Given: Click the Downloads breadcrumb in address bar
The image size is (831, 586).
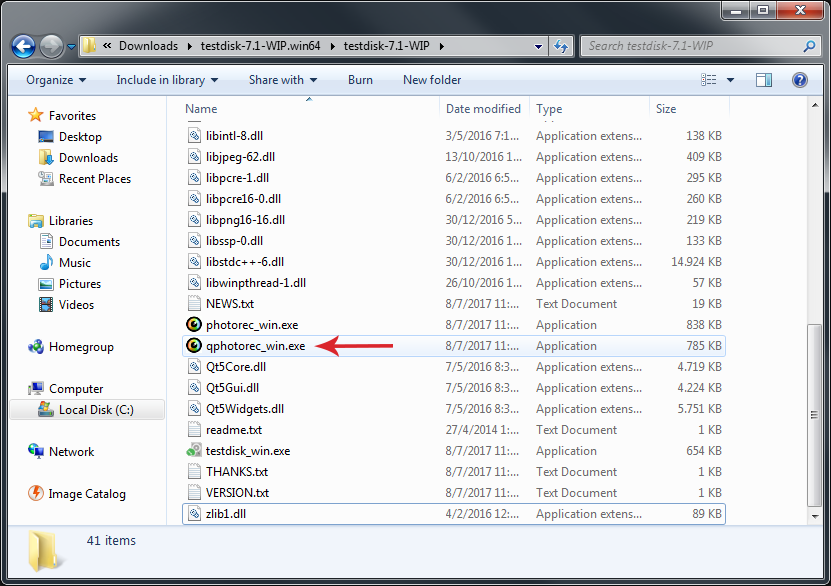Looking at the screenshot, I should coord(148,46).
